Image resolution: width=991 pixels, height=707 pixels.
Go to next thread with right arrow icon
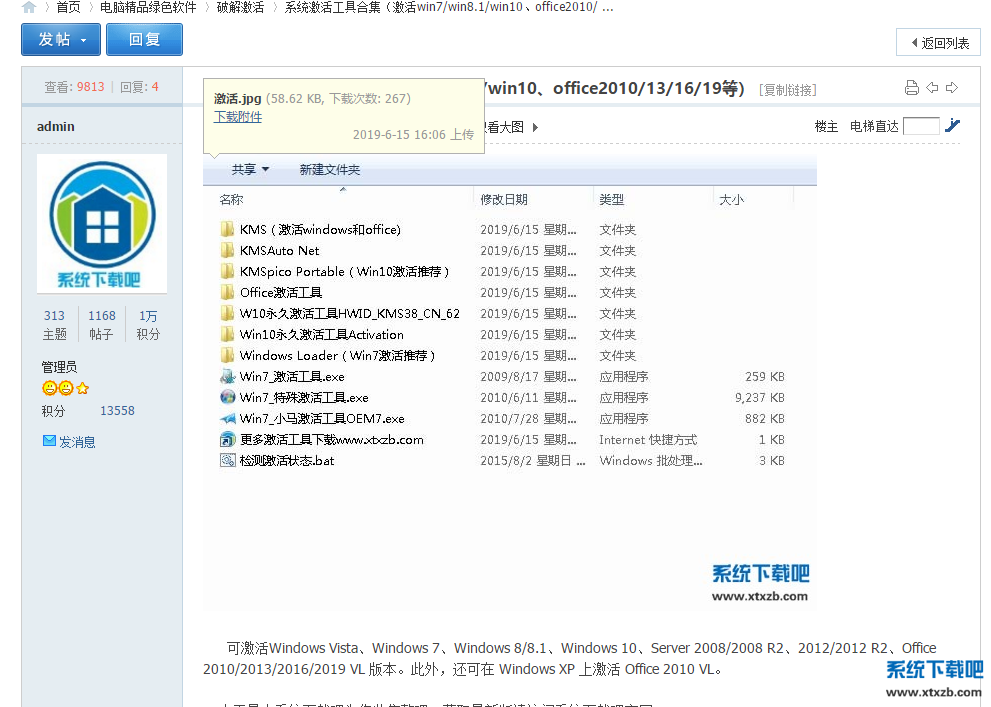click(x=952, y=88)
